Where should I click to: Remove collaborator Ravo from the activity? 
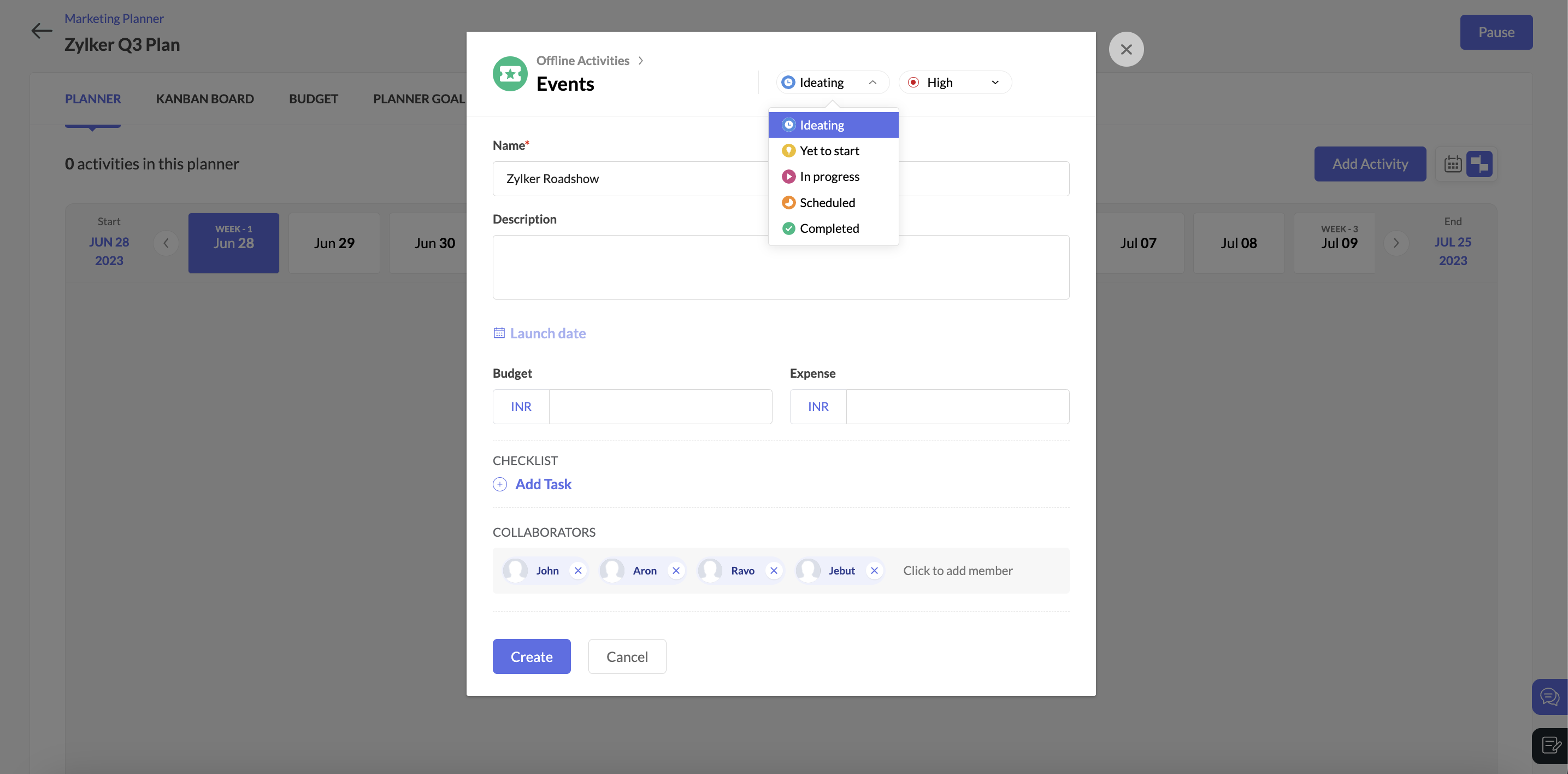(x=773, y=571)
